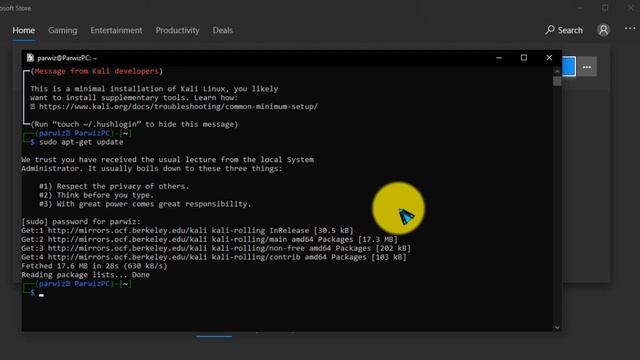Maximize the Kali terminal window
Viewport: 640px width, 360px height.
click(524, 58)
